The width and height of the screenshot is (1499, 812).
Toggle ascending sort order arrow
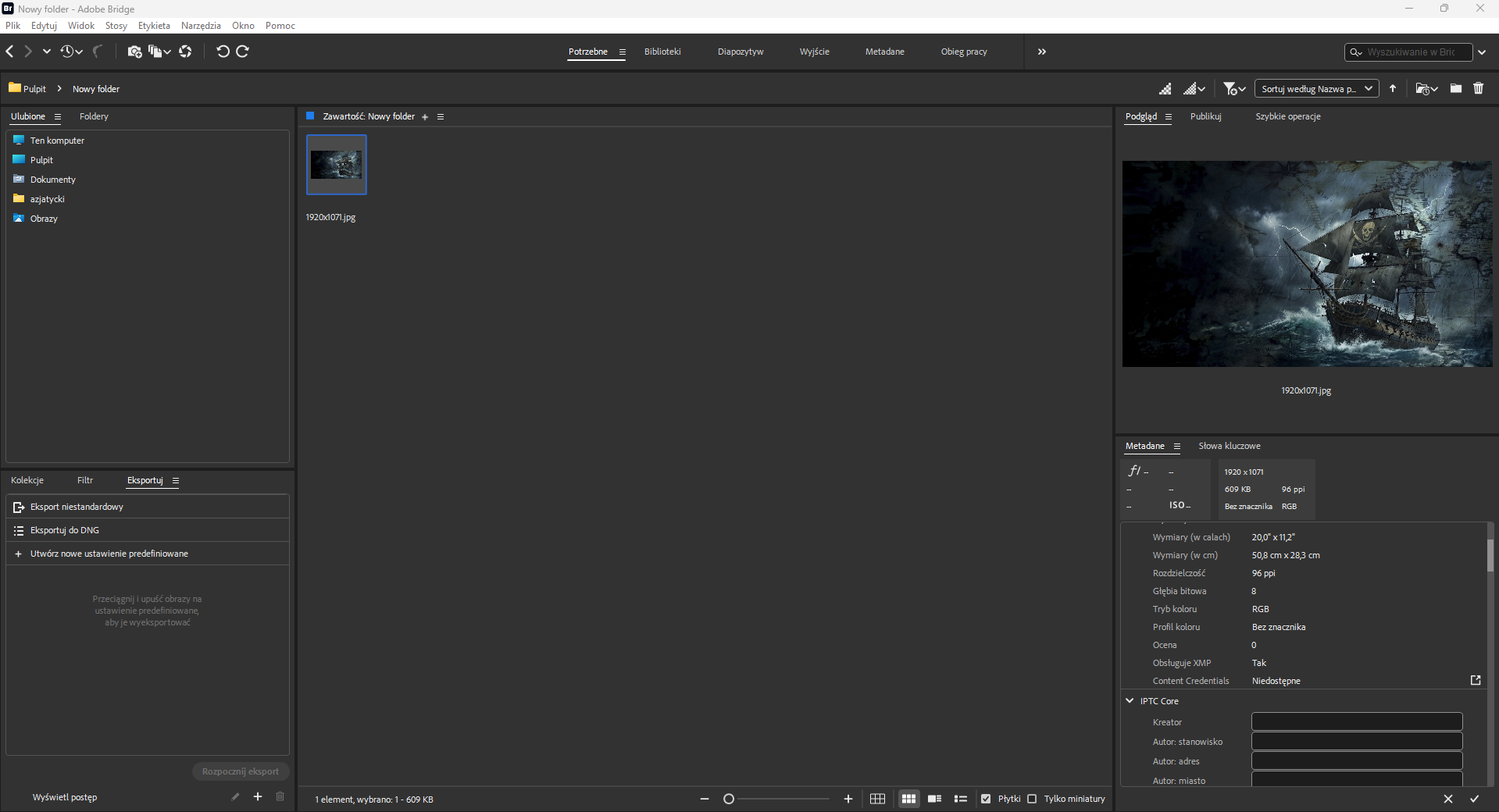point(1393,89)
